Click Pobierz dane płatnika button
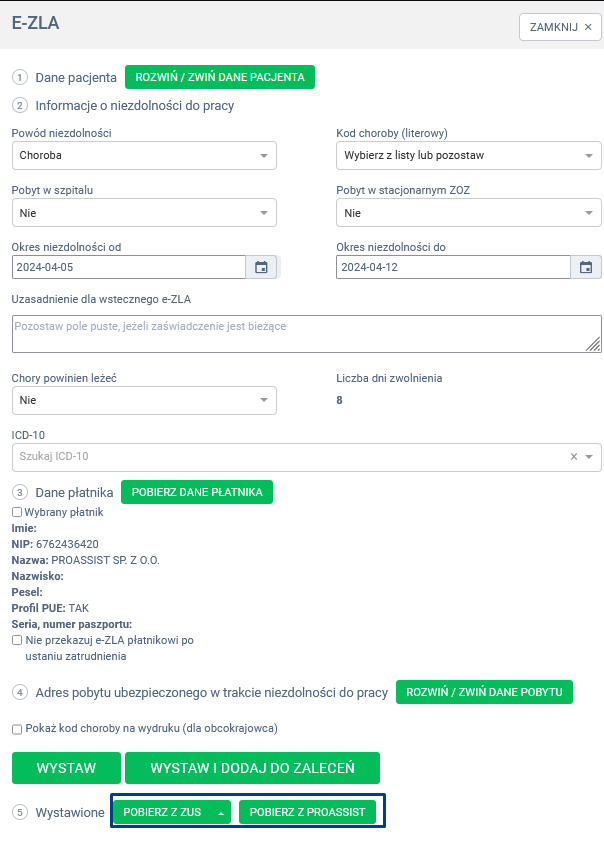Viewport: 604px width, 849px height. point(197,492)
